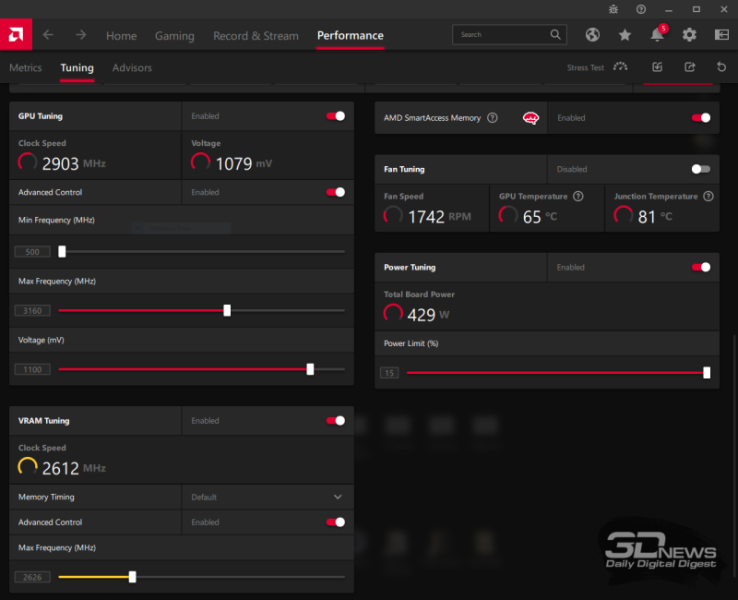Click the Junction Temperature help icon
Image resolution: width=738 pixels, height=600 pixels.
point(708,197)
